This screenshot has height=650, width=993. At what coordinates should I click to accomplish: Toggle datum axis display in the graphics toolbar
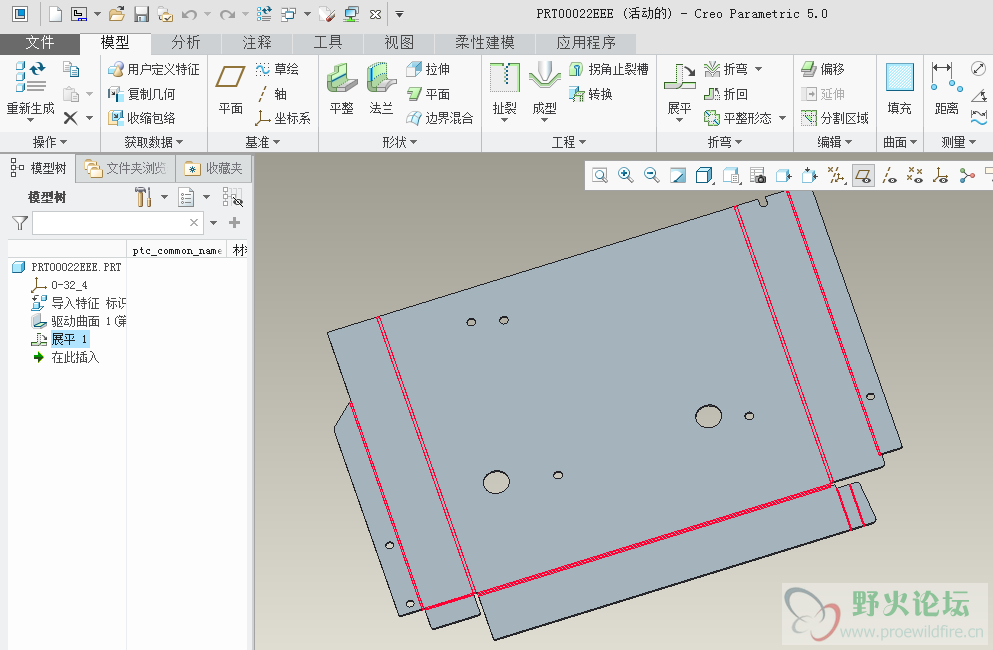pyautogui.click(x=889, y=175)
